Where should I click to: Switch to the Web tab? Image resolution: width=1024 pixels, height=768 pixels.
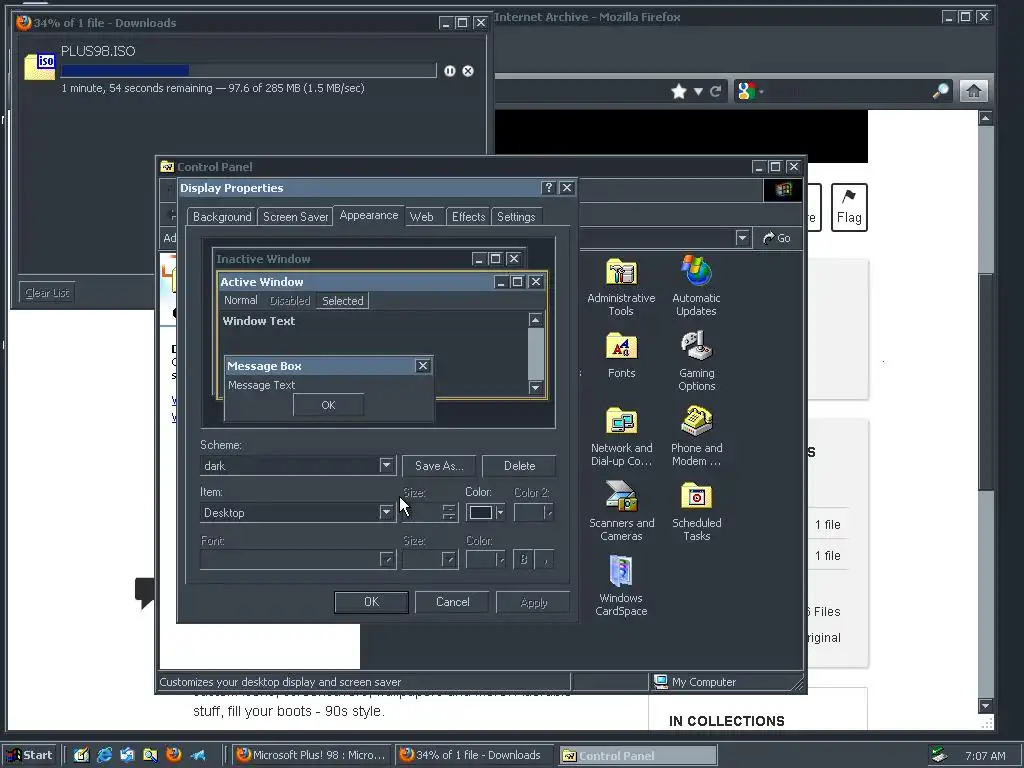421,217
